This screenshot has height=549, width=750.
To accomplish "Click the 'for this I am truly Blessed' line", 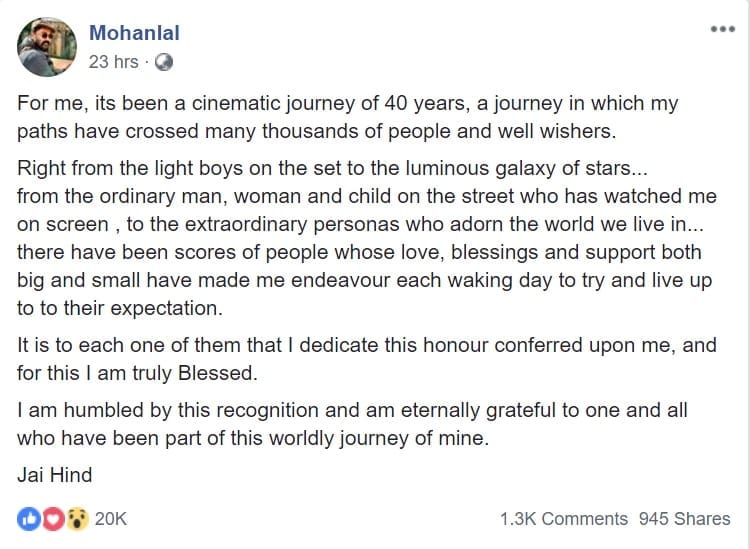I will (x=137, y=373).
